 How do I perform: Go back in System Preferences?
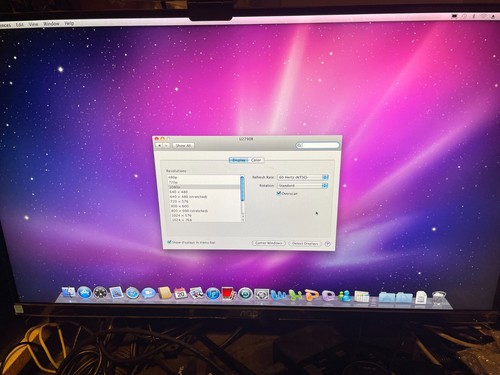159,146
